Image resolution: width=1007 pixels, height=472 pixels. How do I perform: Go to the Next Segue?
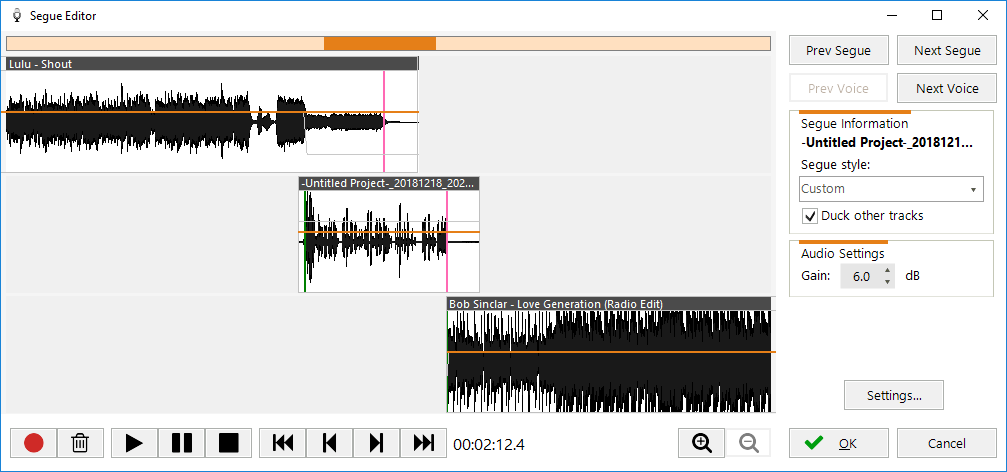coord(947,50)
